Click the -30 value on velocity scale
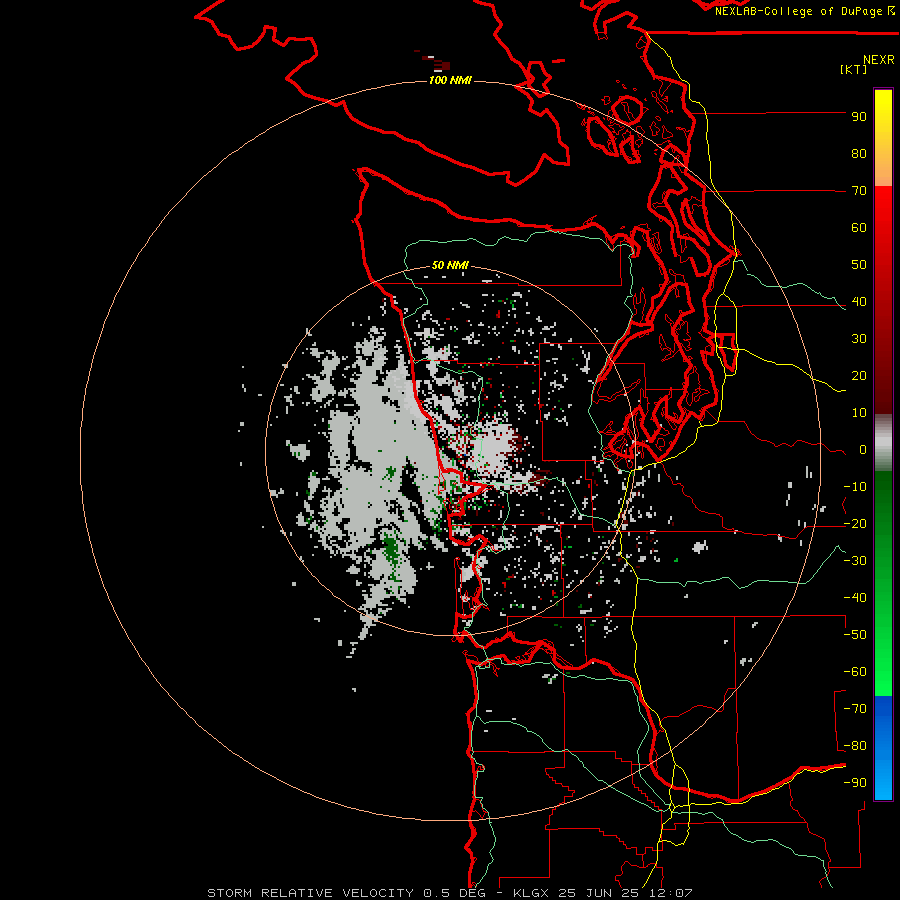 [x=855, y=561]
